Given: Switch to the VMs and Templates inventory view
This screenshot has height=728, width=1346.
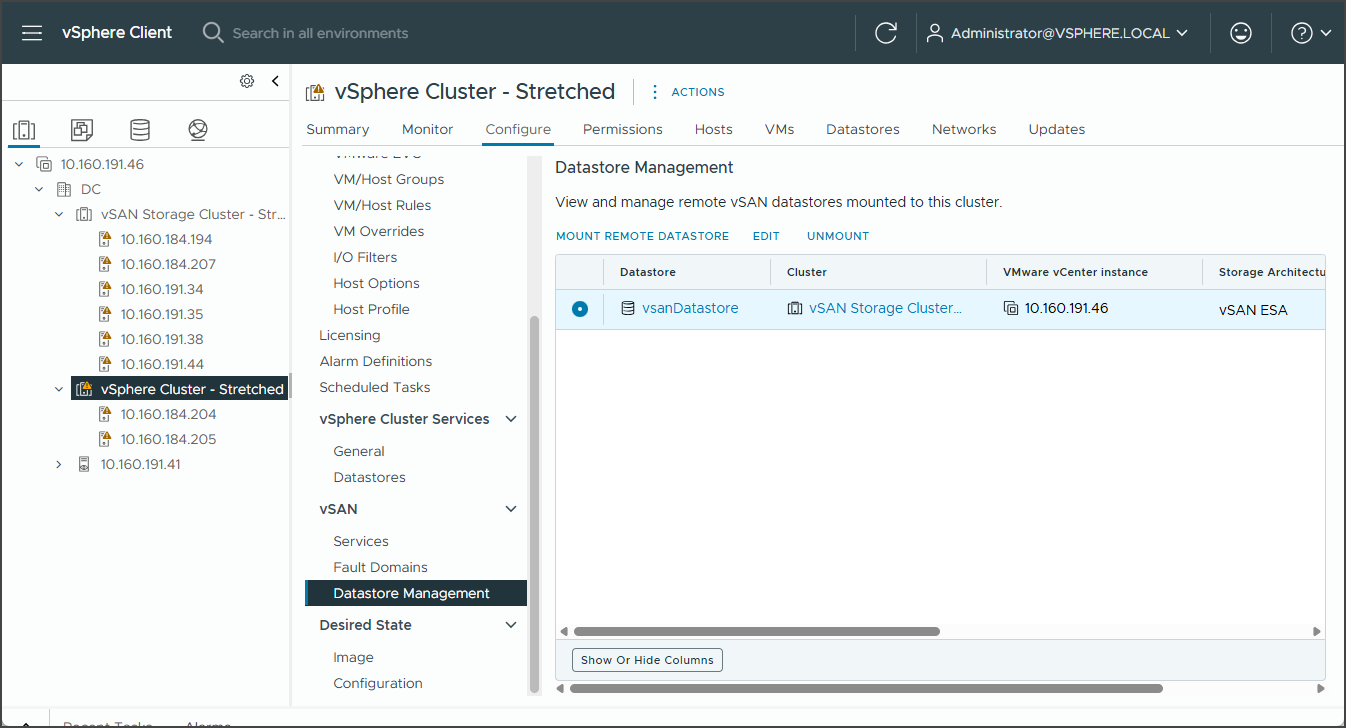Looking at the screenshot, I should tap(81, 129).
